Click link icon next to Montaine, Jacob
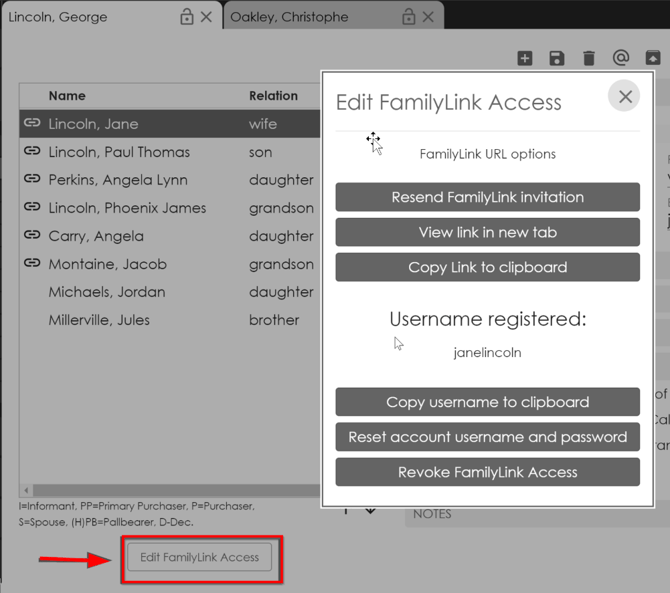This screenshot has height=593, width=670. [32, 263]
